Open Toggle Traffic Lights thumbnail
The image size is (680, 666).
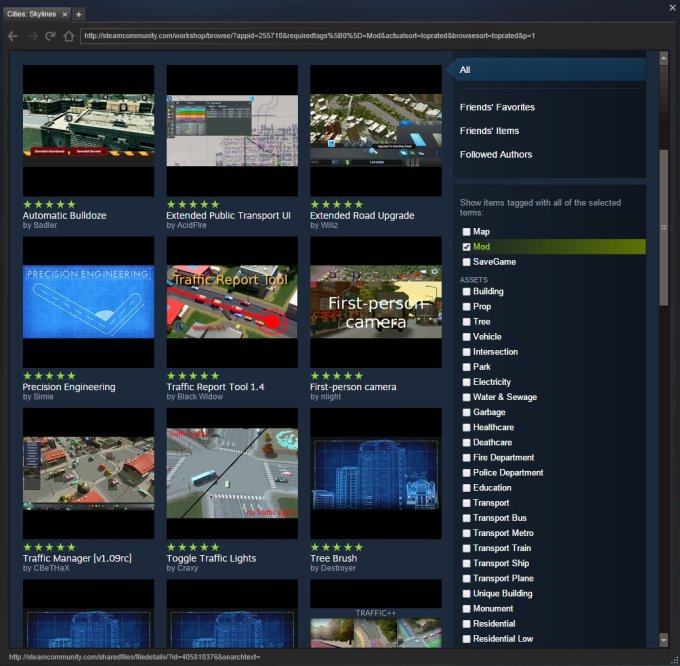232,473
